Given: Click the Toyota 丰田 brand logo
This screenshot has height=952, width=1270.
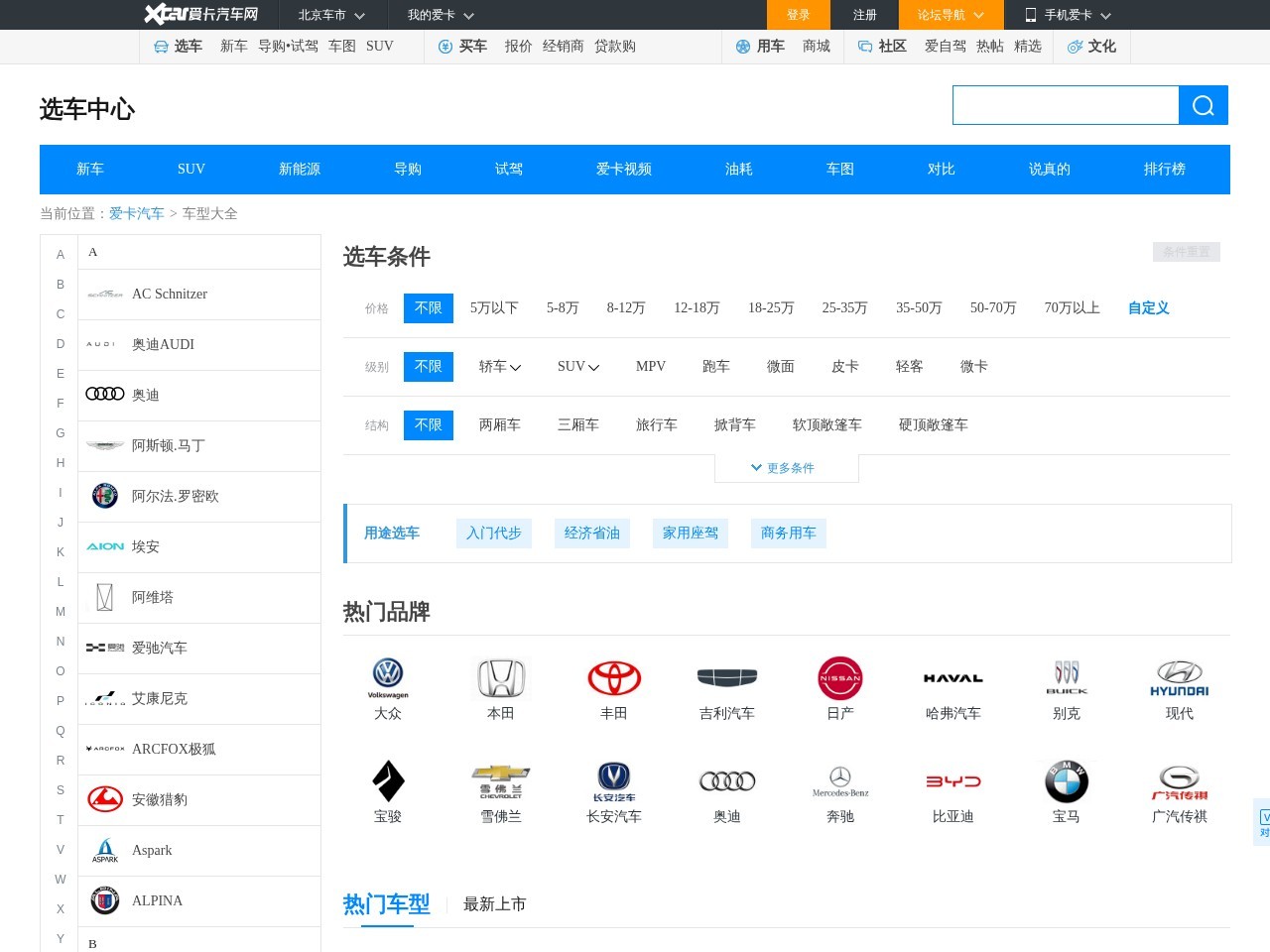Looking at the screenshot, I should [x=613, y=679].
